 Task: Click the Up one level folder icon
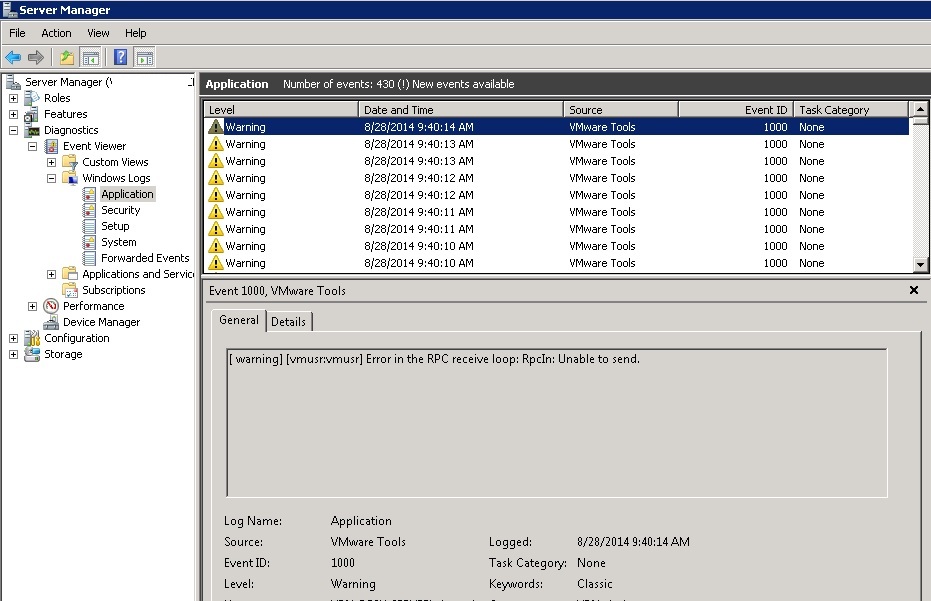(66, 58)
